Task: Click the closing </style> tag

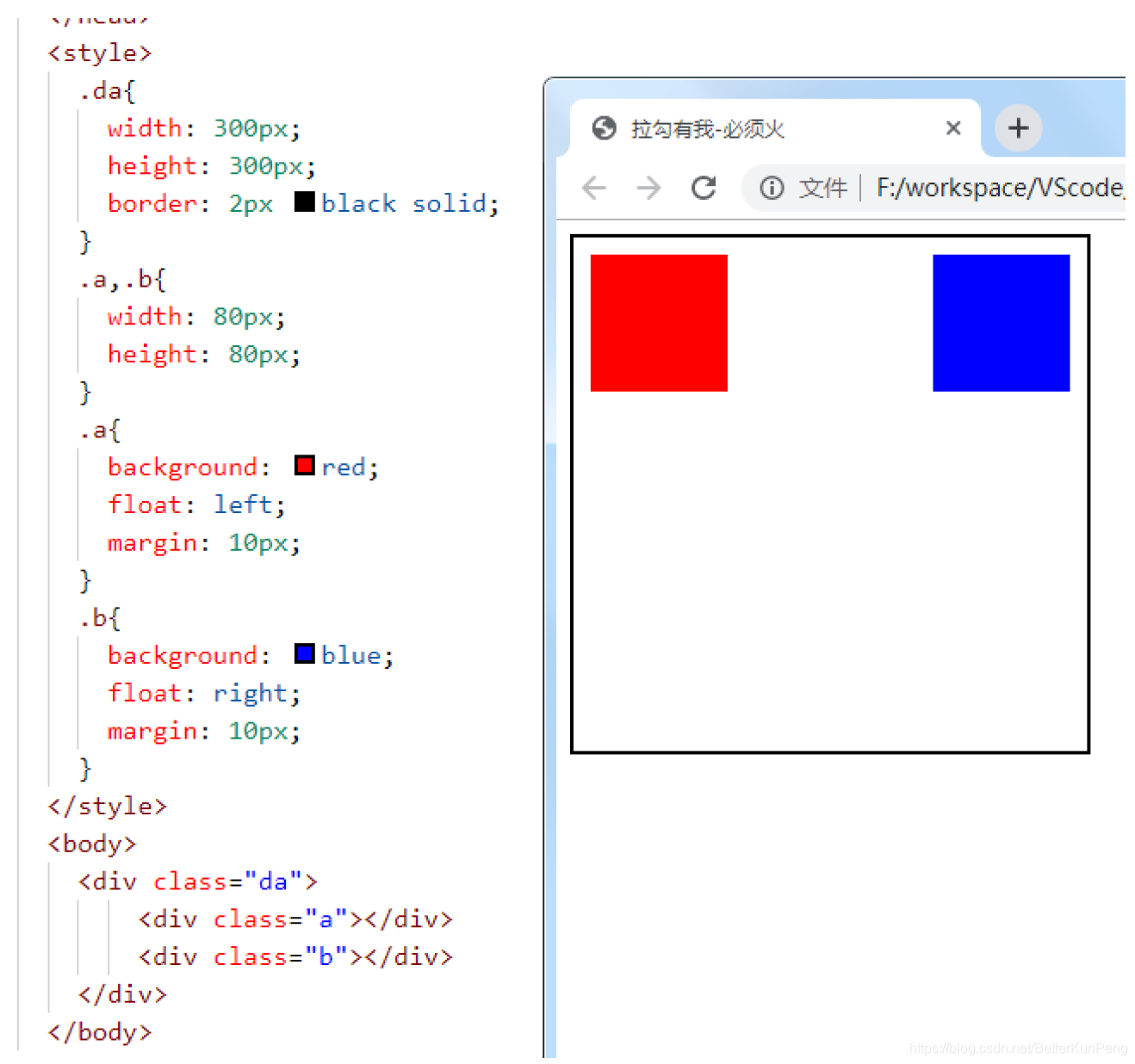Action: 108,807
